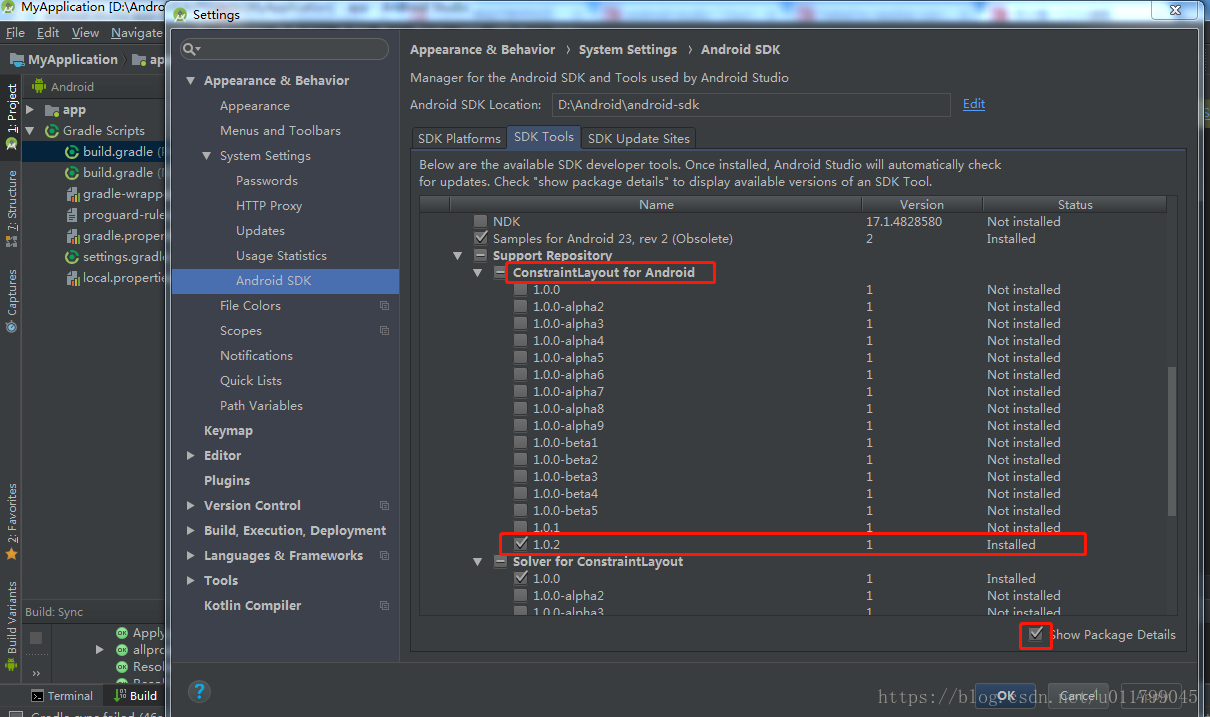Click the Android robot icon in project view header
The height and width of the screenshot is (717, 1210).
(41, 87)
